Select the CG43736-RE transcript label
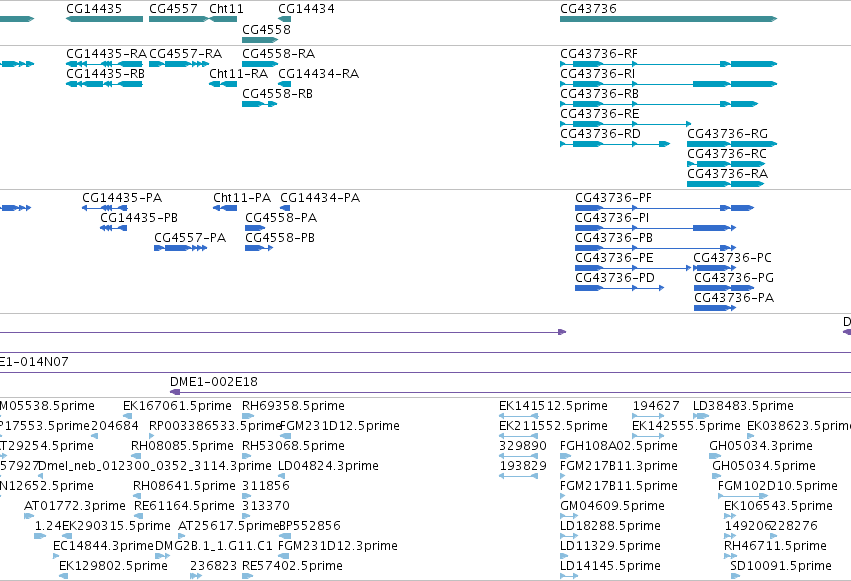This screenshot has height=581, width=851. (600, 114)
